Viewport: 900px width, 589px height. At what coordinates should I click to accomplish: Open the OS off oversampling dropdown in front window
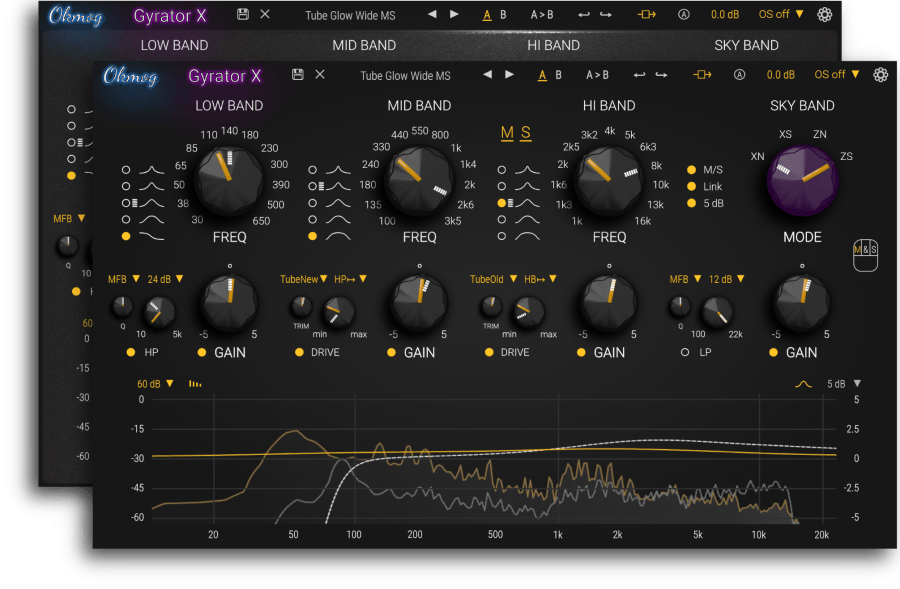[837, 75]
